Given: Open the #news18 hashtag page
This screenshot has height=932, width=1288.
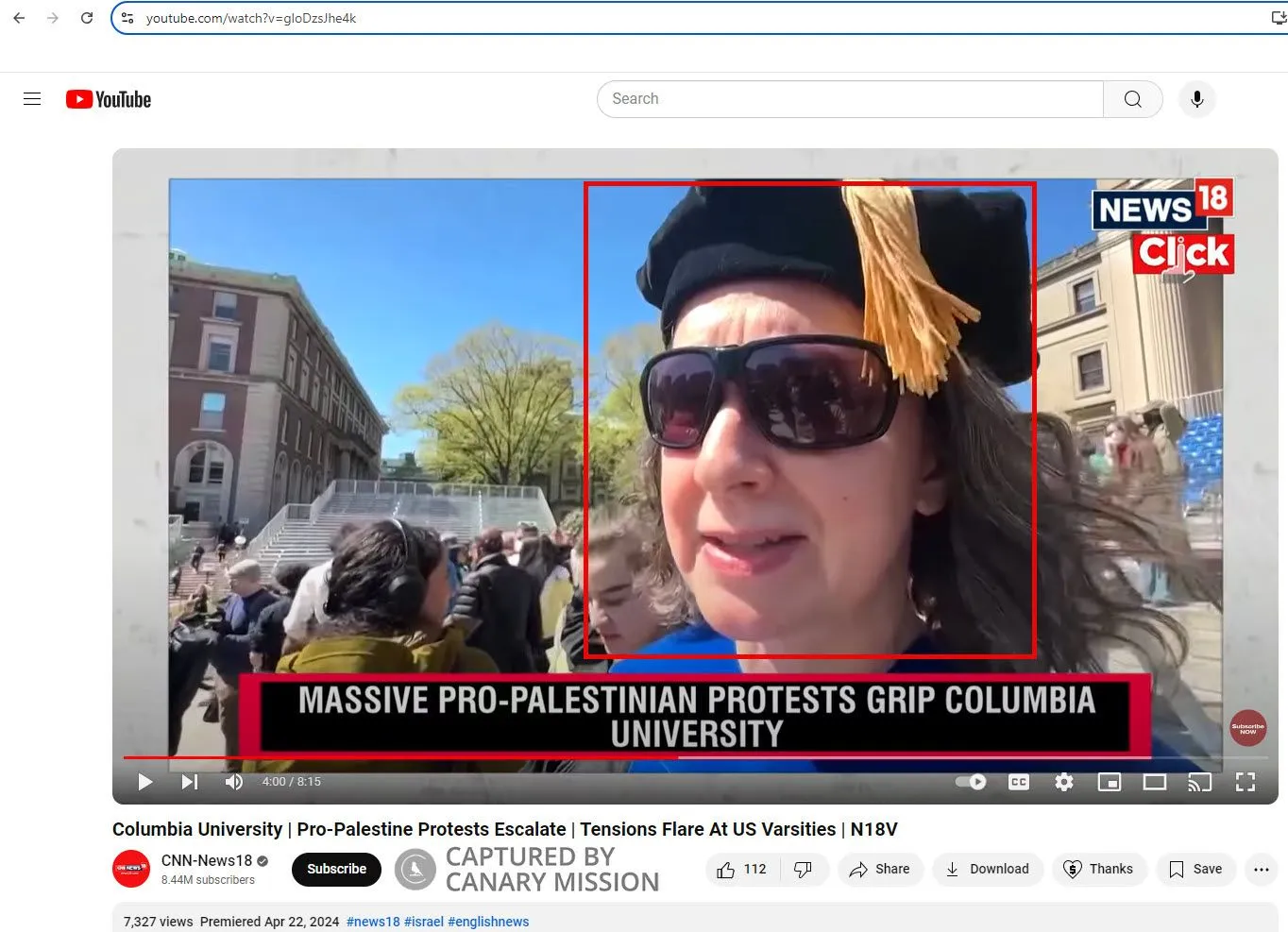Looking at the screenshot, I should [x=372, y=921].
